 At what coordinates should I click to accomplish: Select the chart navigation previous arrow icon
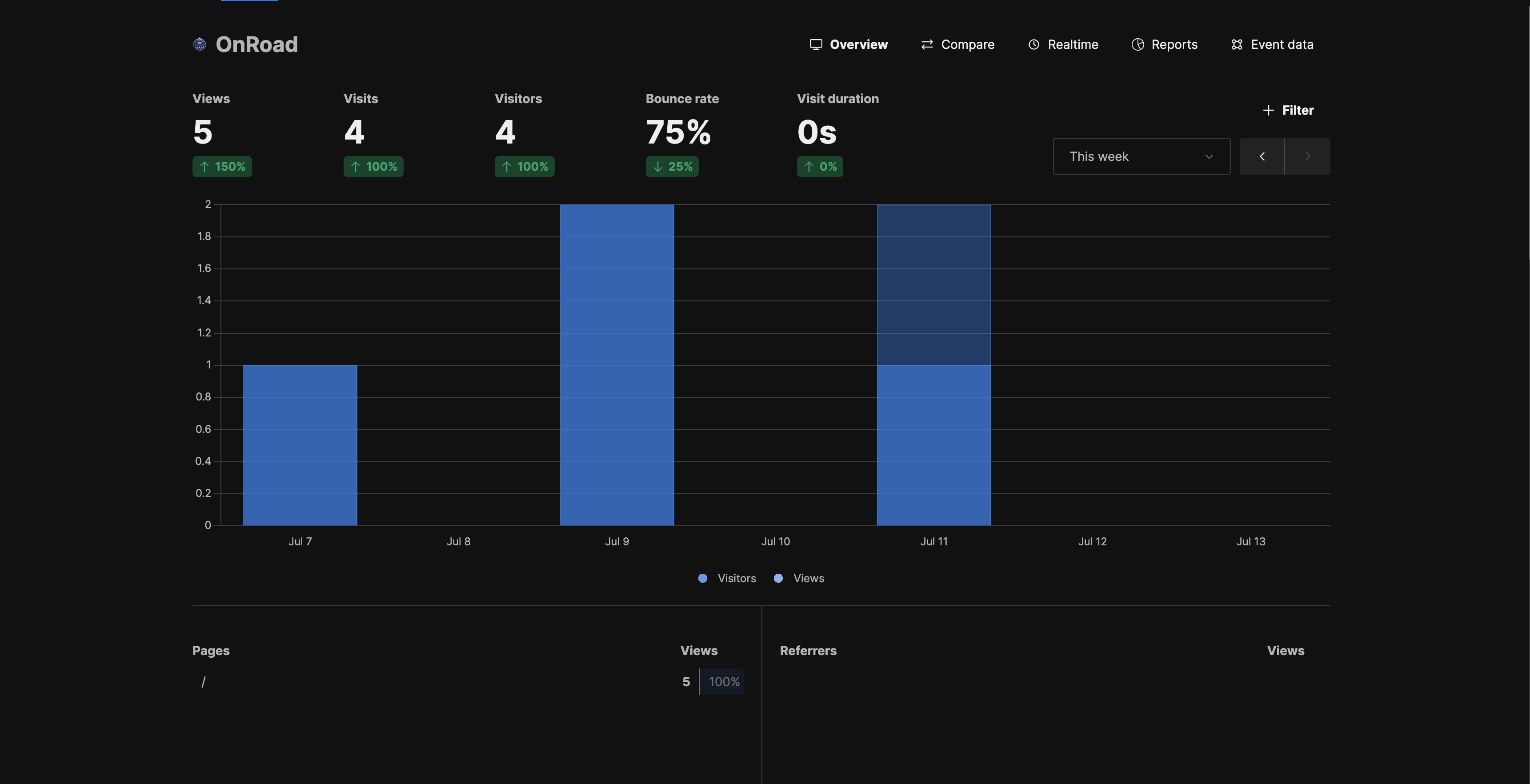[1262, 156]
